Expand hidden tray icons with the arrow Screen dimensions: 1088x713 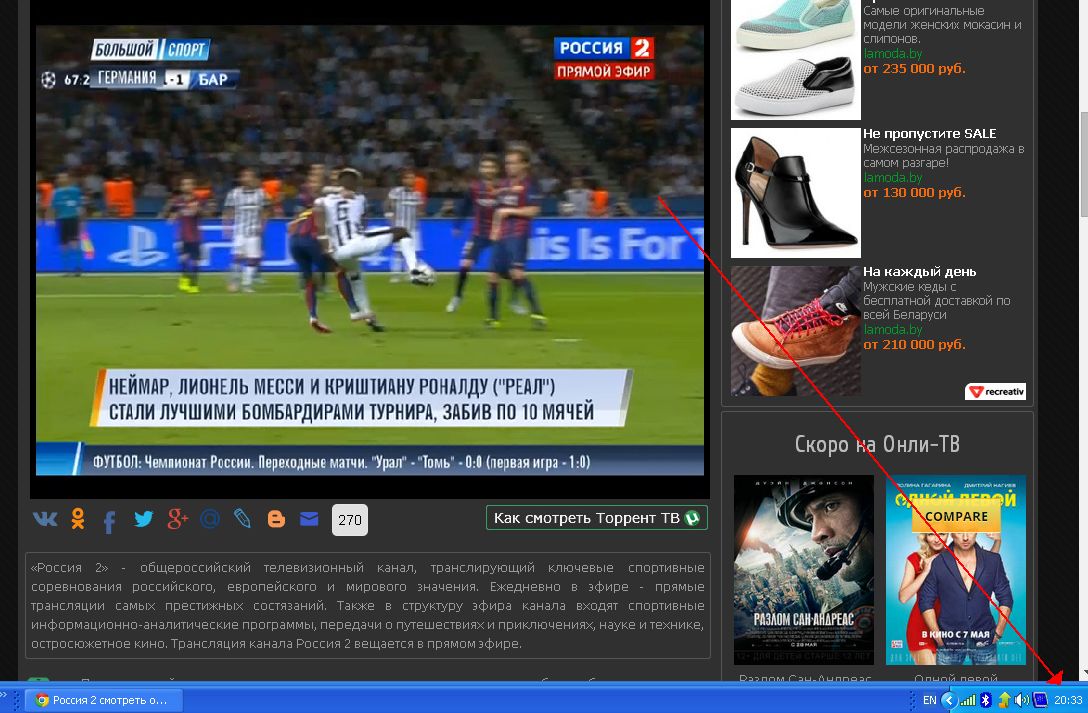click(x=949, y=701)
